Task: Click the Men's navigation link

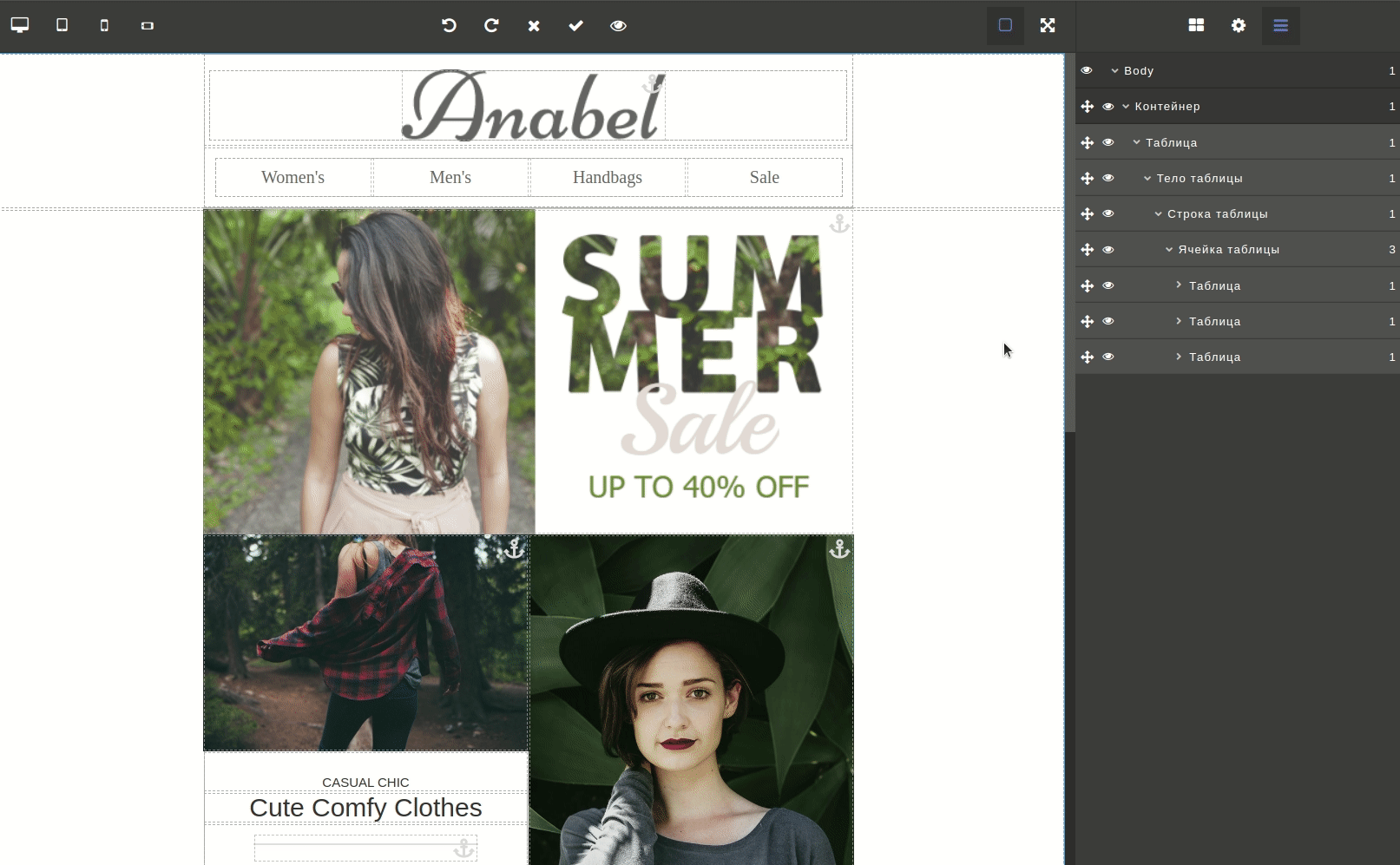Action: 450,177
